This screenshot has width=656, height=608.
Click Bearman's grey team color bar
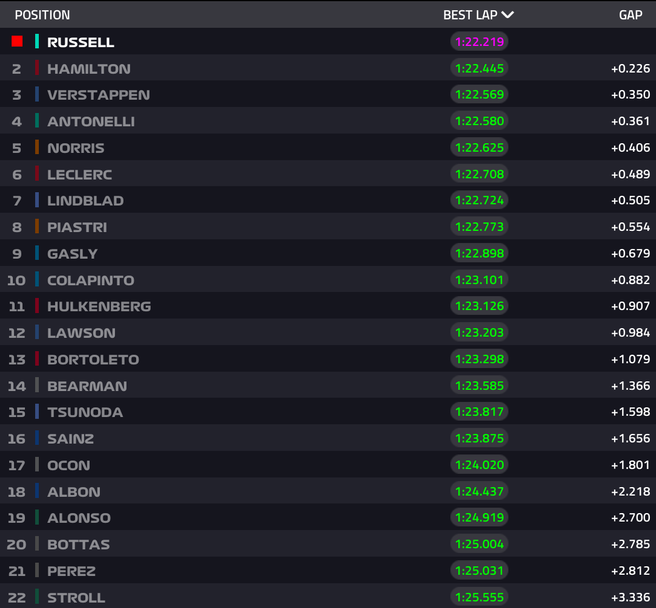point(37,385)
